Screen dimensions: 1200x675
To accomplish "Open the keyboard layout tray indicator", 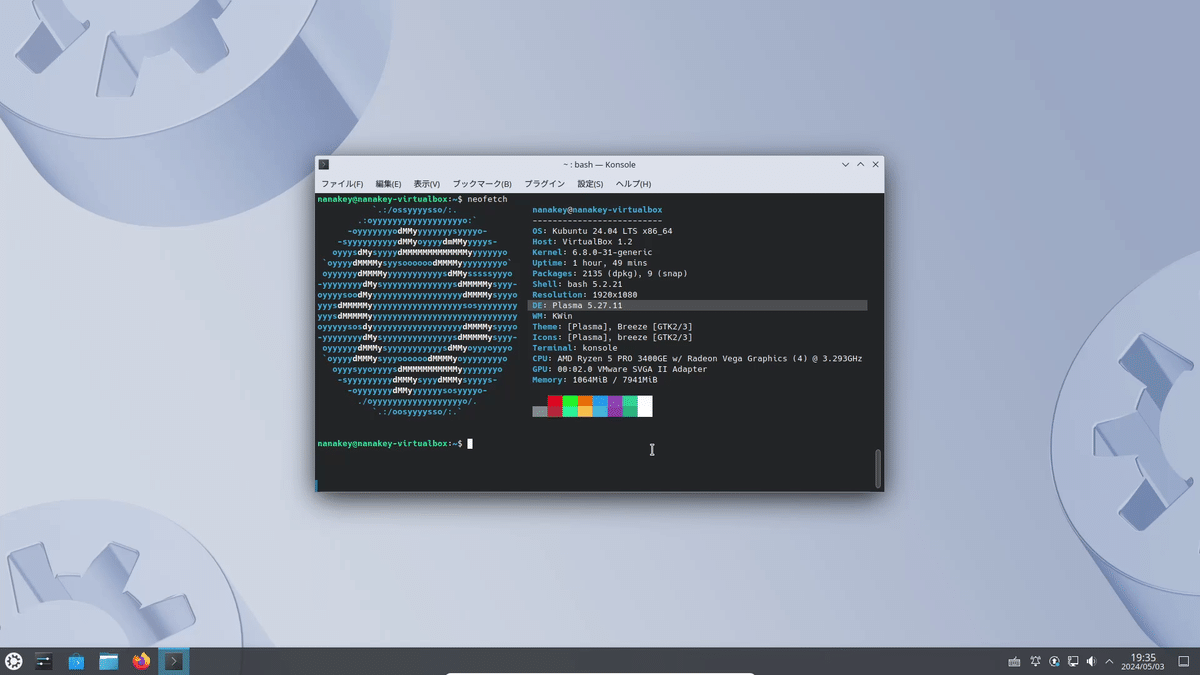I will click(x=1014, y=661).
